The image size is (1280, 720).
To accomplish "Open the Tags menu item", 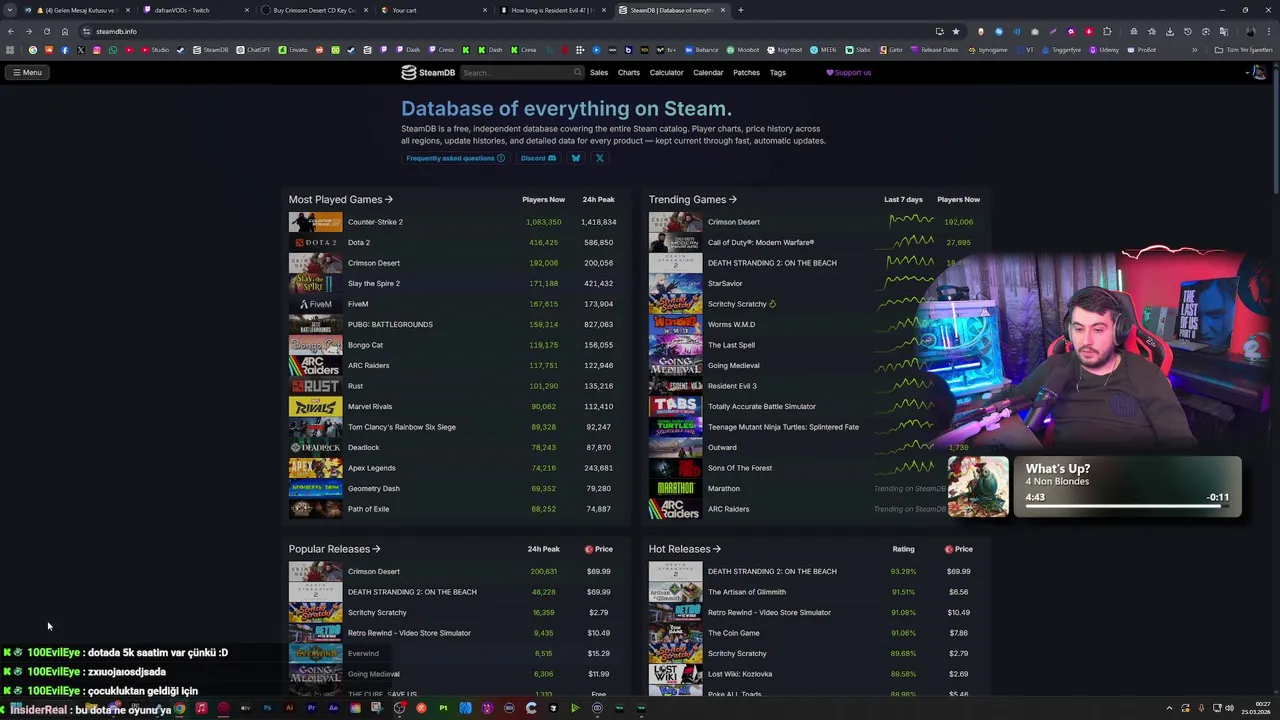I will (778, 72).
